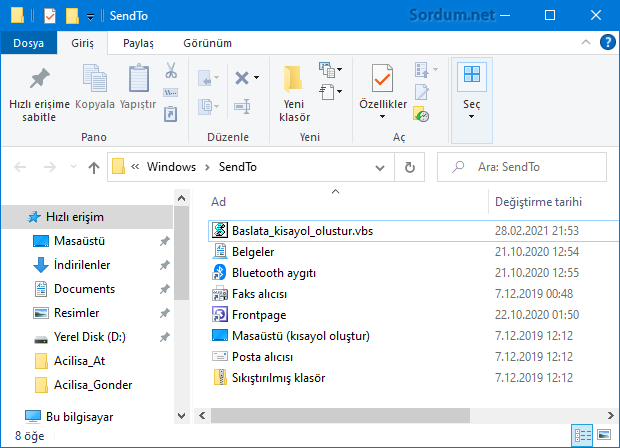Image resolution: width=620 pixels, height=448 pixels.
Task: Click the up arrow navigation button
Action: click(94, 167)
